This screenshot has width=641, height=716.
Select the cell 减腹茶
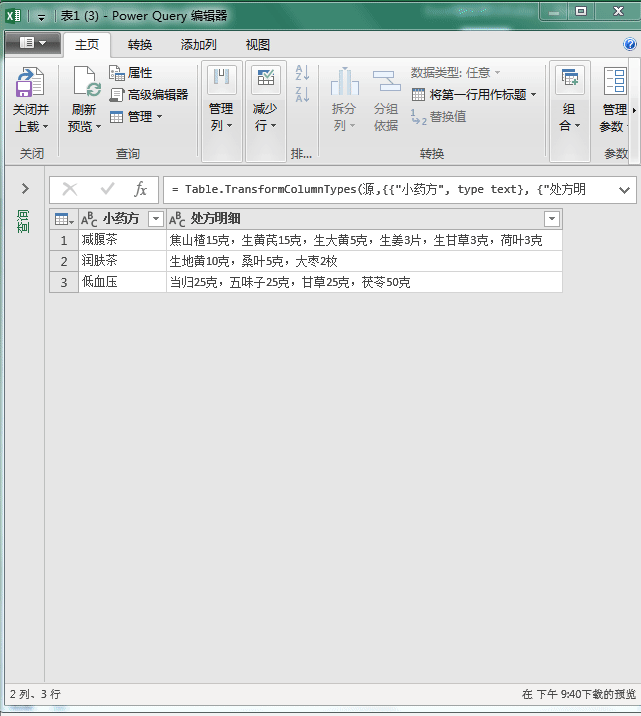tap(123, 240)
